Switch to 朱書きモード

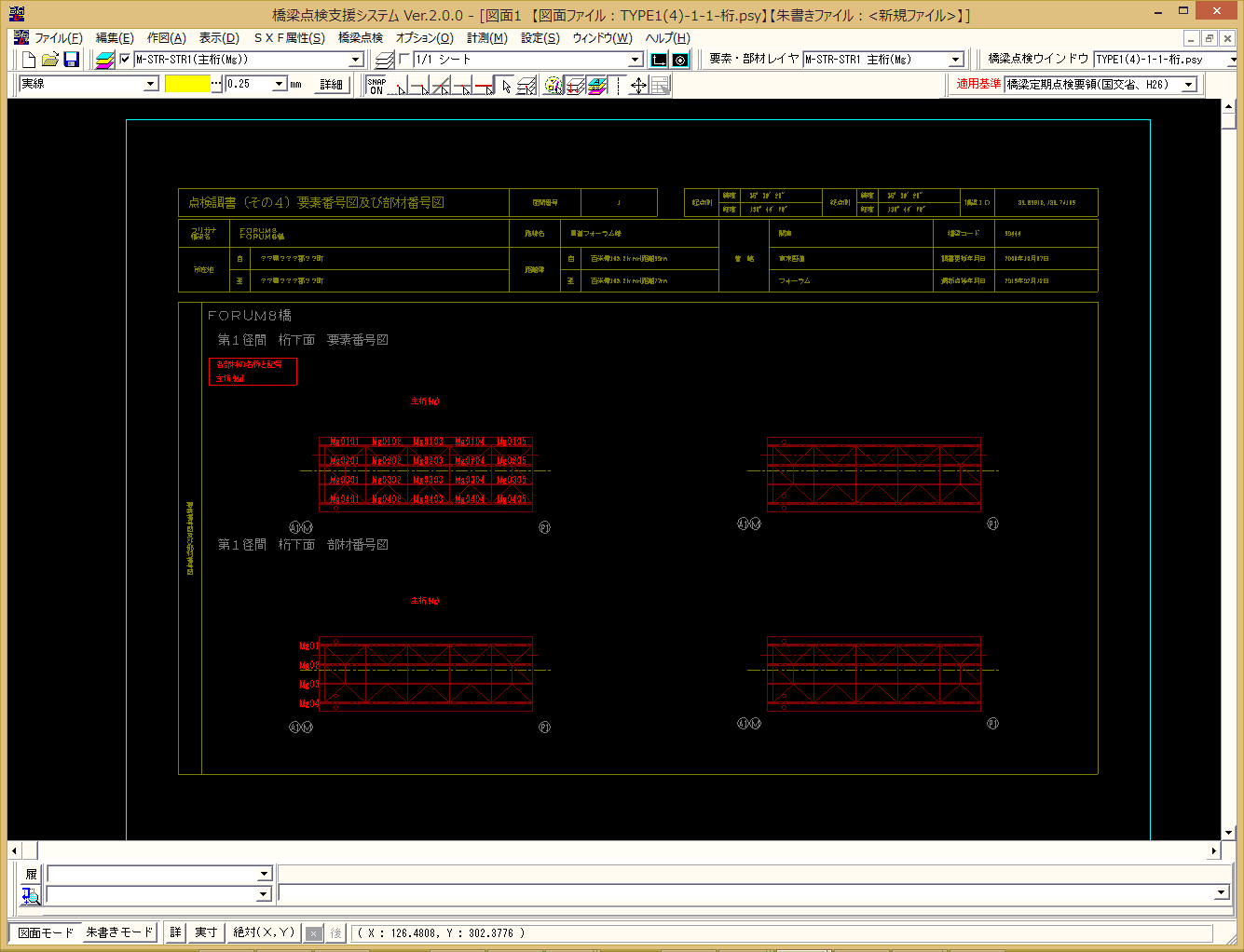(119, 932)
